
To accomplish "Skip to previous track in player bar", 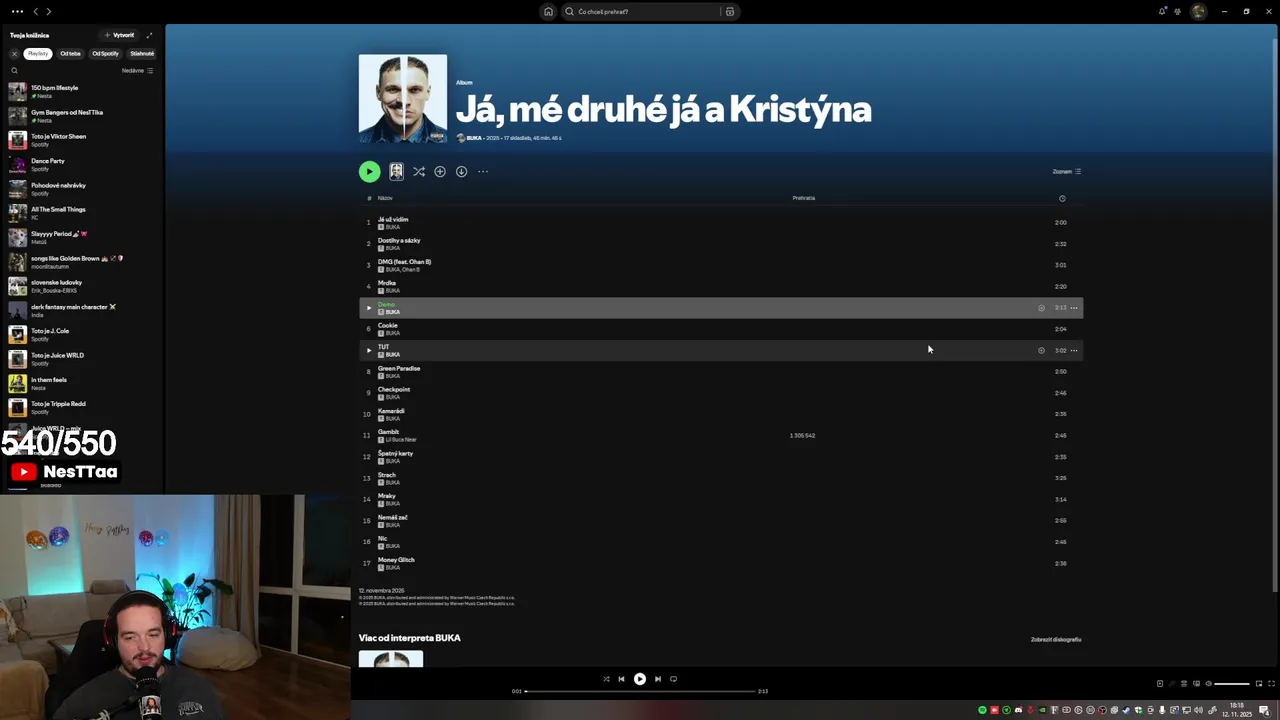I will [x=621, y=679].
